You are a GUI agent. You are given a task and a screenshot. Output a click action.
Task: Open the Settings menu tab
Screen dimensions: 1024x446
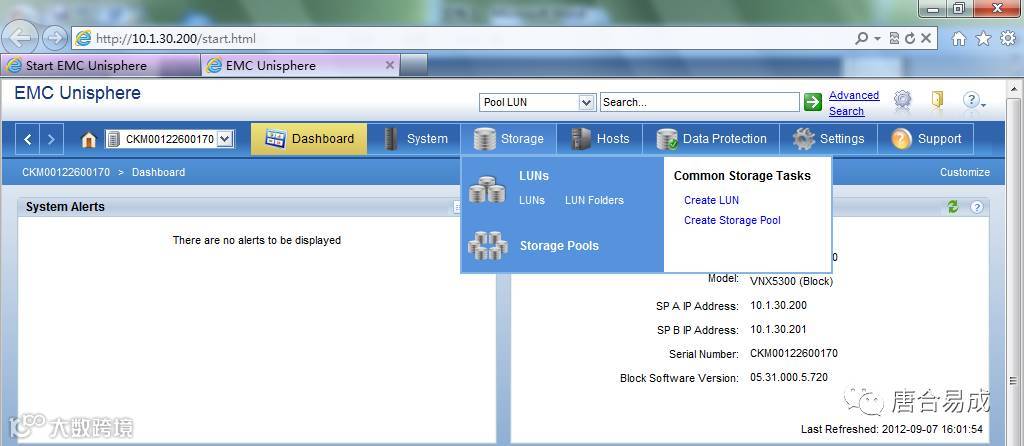(828, 139)
